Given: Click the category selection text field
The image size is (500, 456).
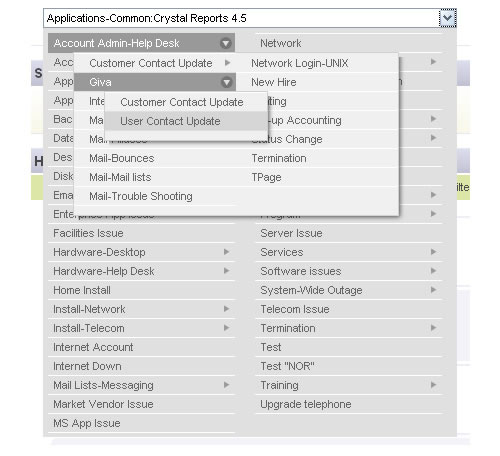Looking at the screenshot, I should pyautogui.click(x=241, y=18).
